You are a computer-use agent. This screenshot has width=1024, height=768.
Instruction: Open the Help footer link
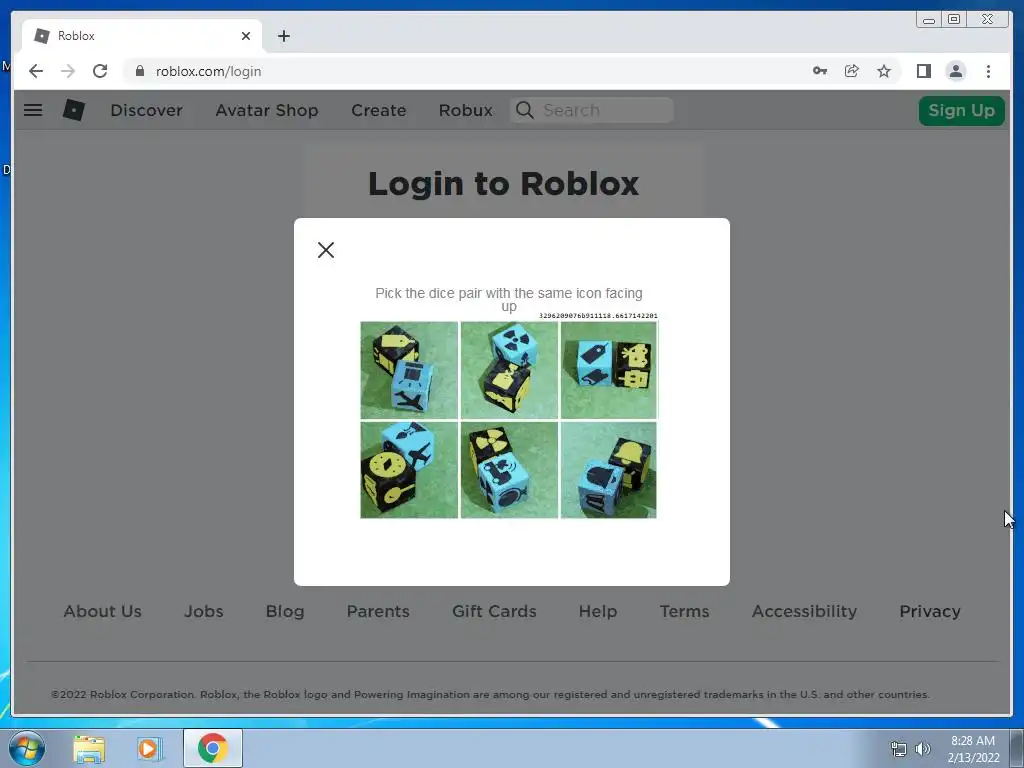pos(598,611)
